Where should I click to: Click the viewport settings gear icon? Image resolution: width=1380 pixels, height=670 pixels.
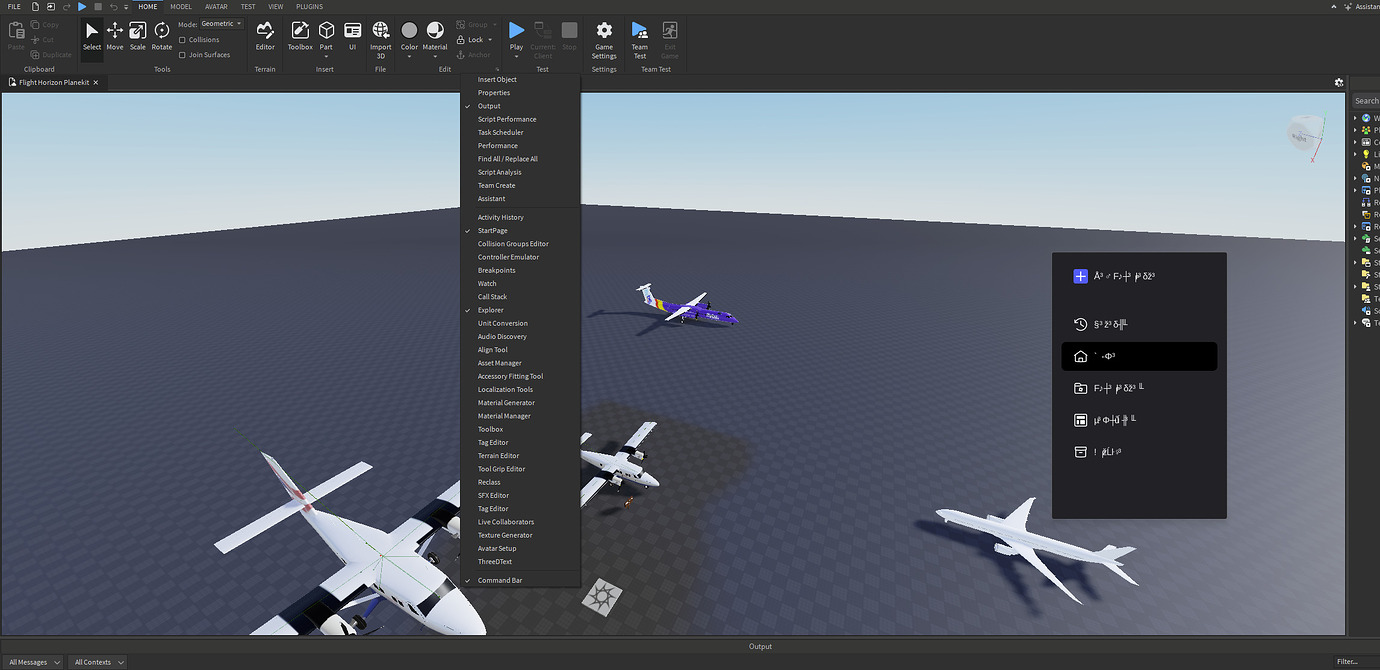[1339, 83]
